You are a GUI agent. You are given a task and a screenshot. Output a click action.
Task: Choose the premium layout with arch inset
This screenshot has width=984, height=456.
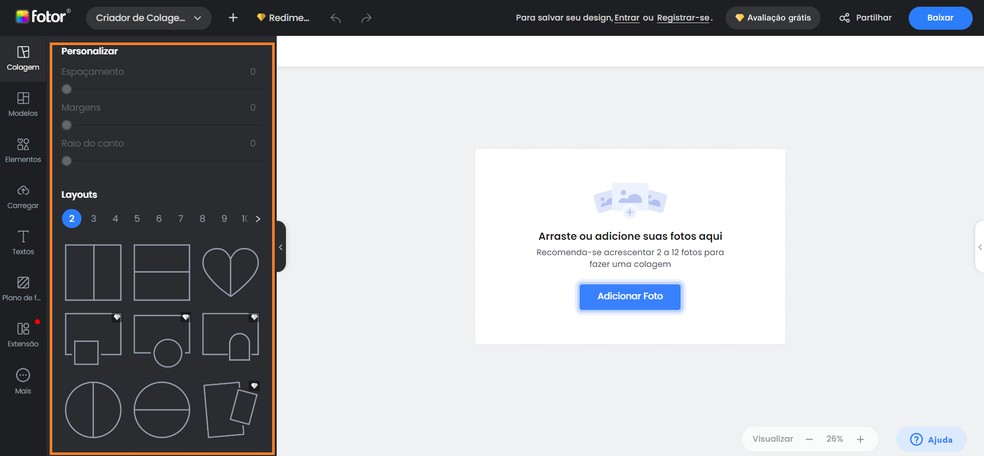click(230, 337)
